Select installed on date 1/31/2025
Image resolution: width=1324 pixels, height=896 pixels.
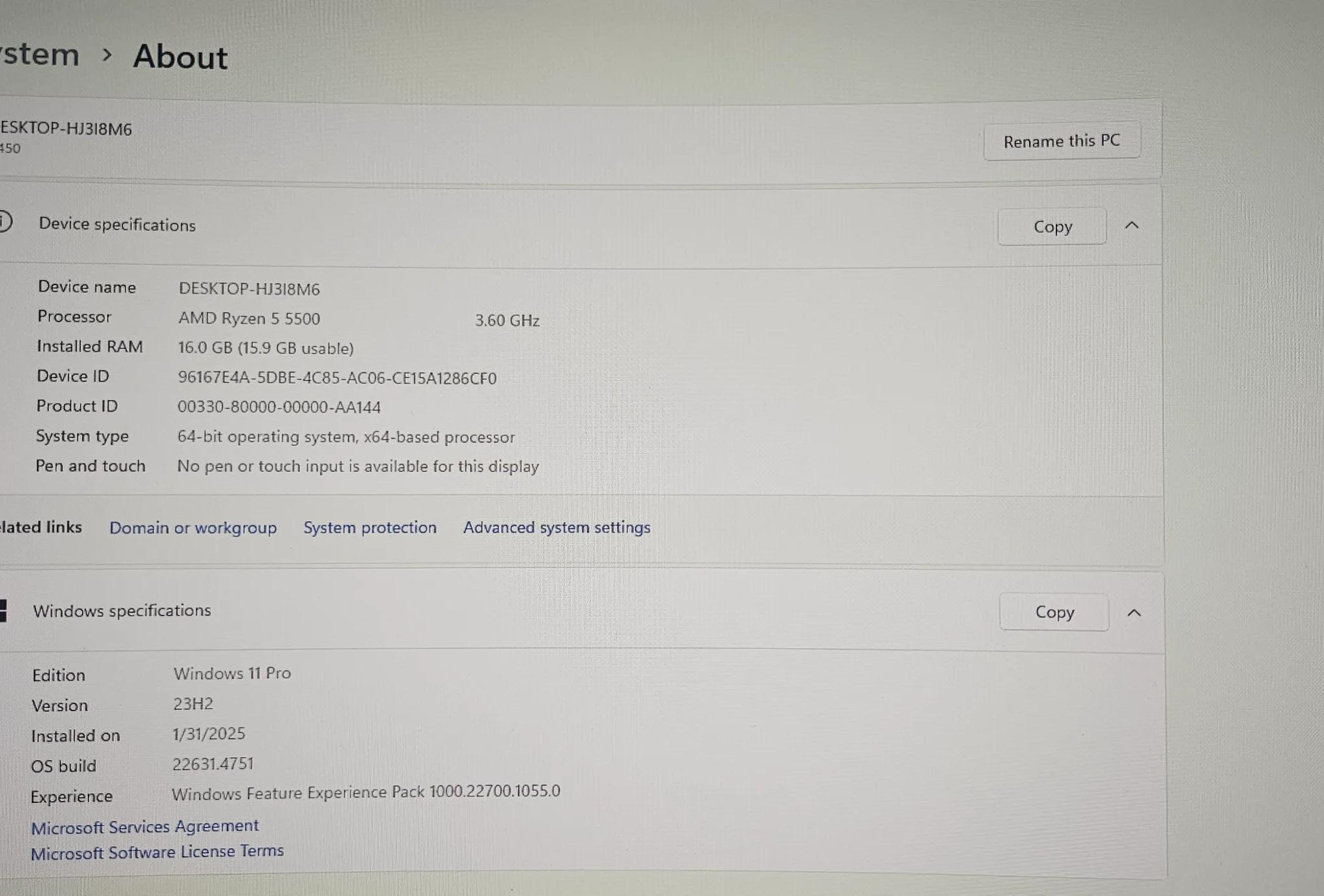pos(209,734)
